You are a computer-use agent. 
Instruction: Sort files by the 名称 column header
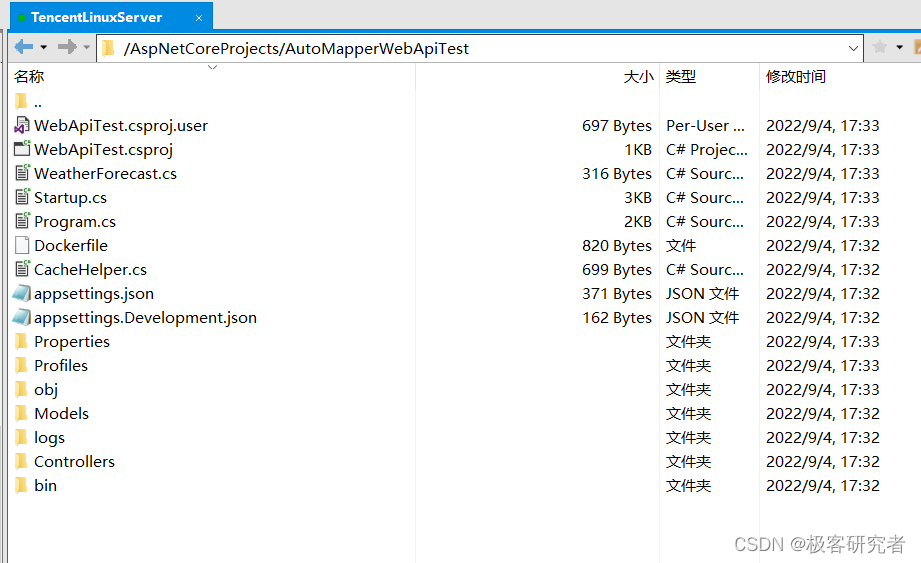pos(30,77)
